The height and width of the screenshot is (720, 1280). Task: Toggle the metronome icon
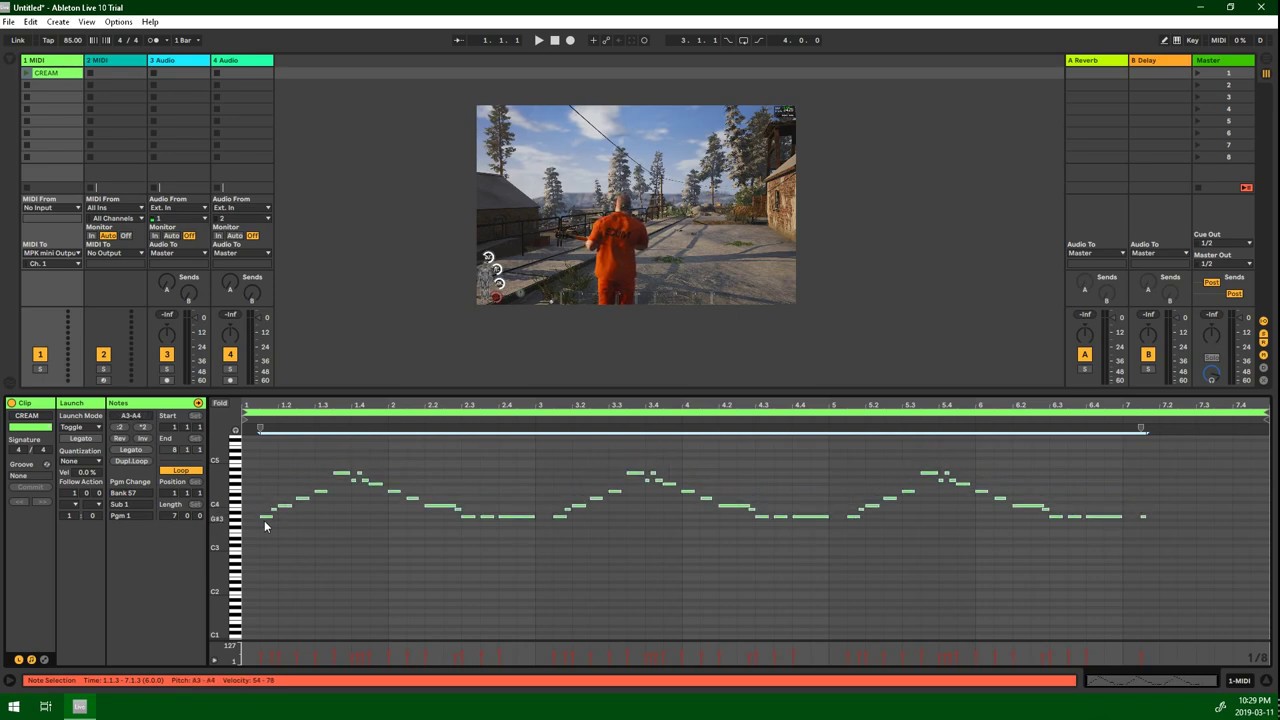click(x=154, y=40)
